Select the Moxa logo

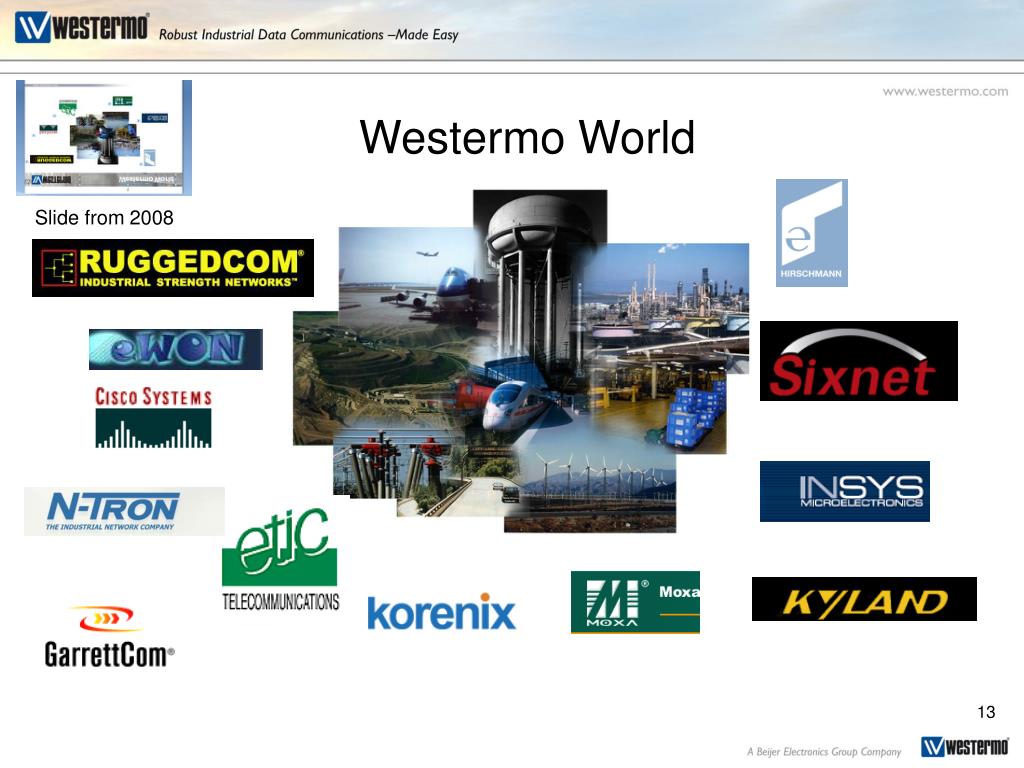pos(635,602)
